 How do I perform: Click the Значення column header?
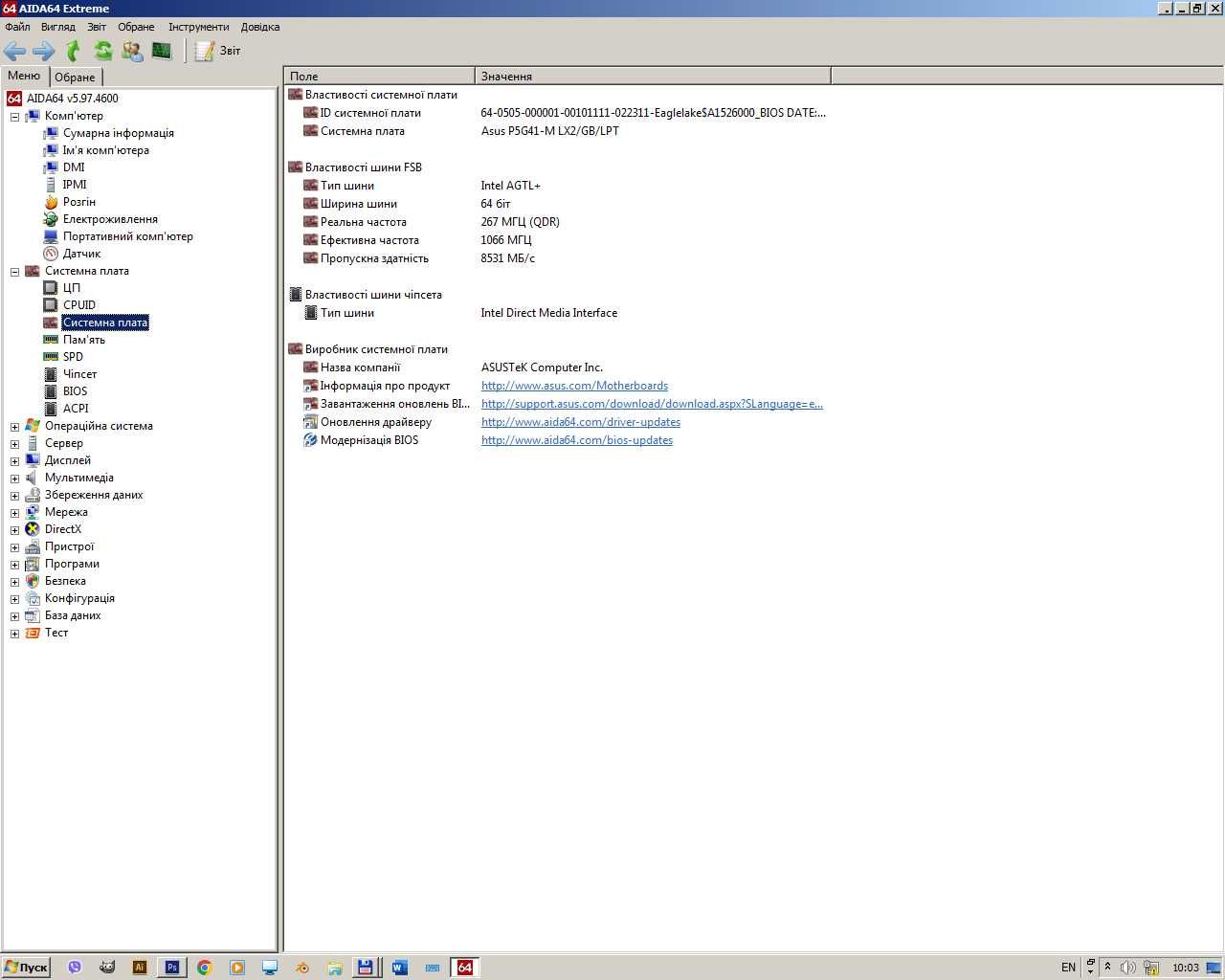653,76
